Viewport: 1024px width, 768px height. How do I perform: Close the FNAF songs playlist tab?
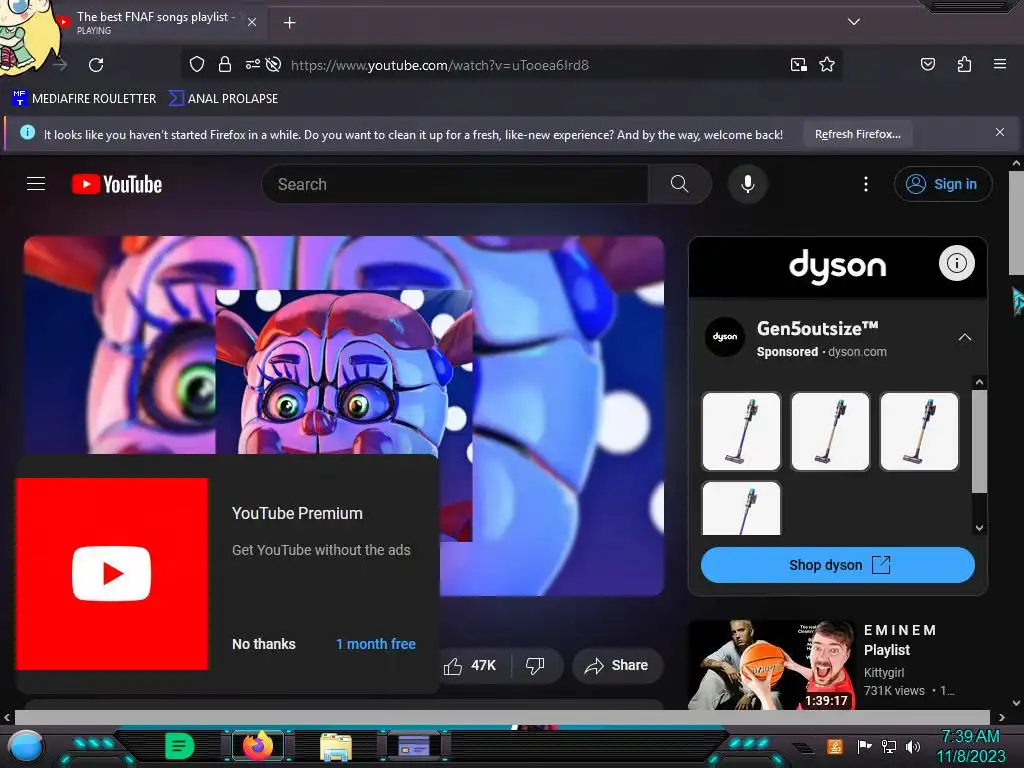pyautogui.click(x=251, y=22)
